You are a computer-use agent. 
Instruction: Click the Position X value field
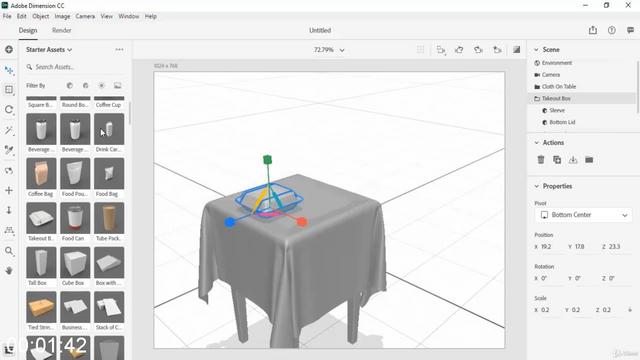549,247
